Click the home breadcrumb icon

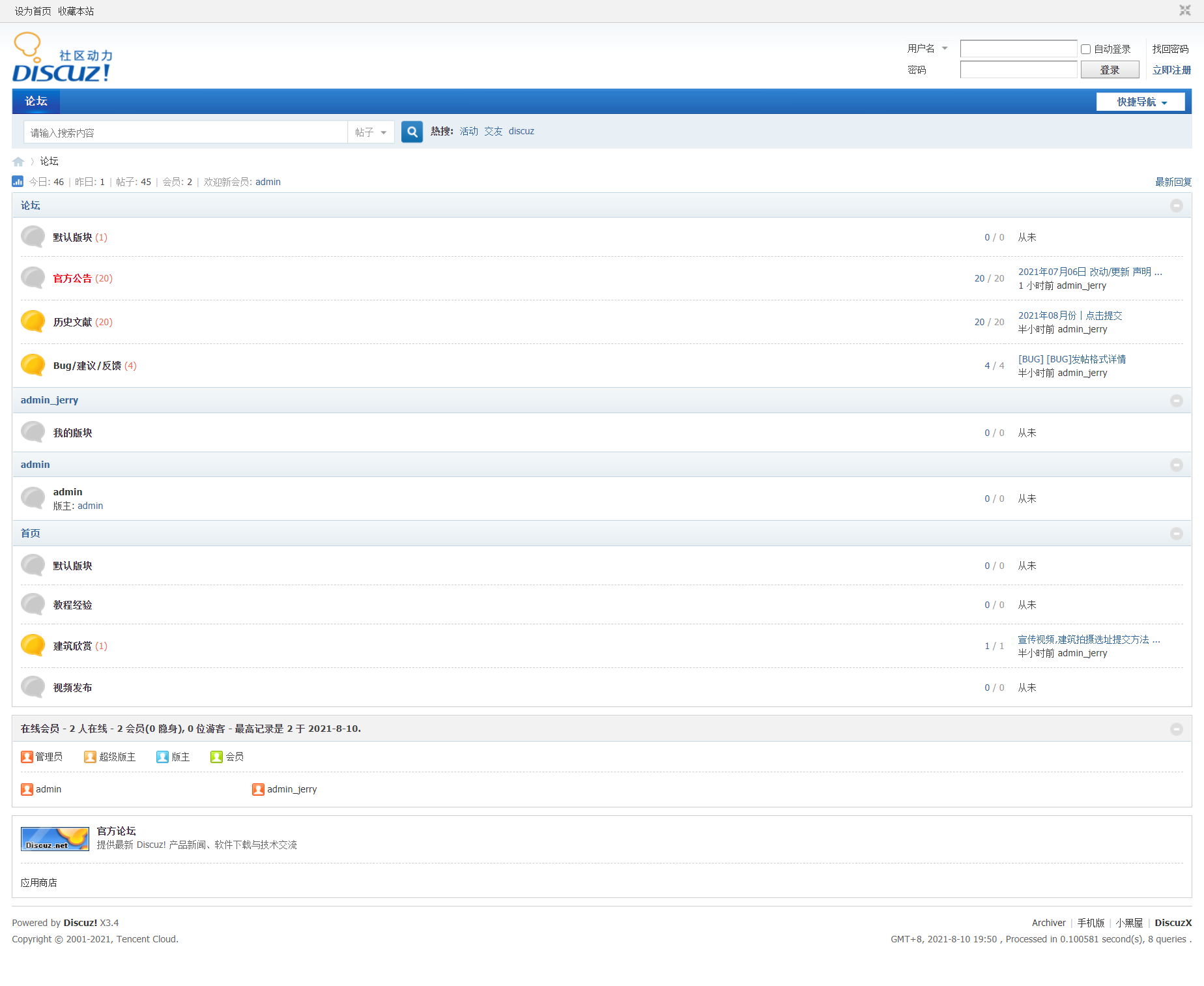click(18, 162)
